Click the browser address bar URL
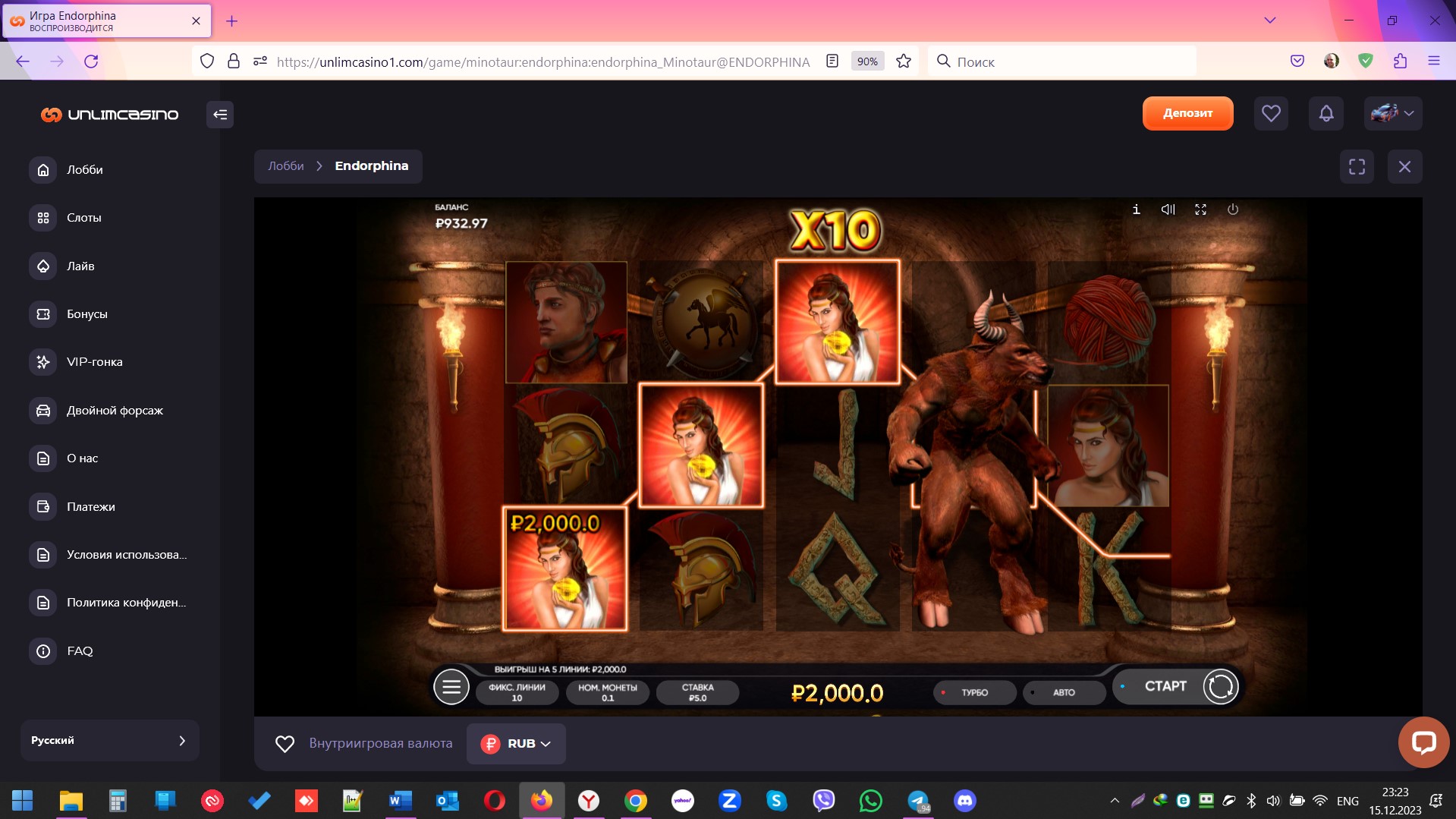 click(542, 62)
